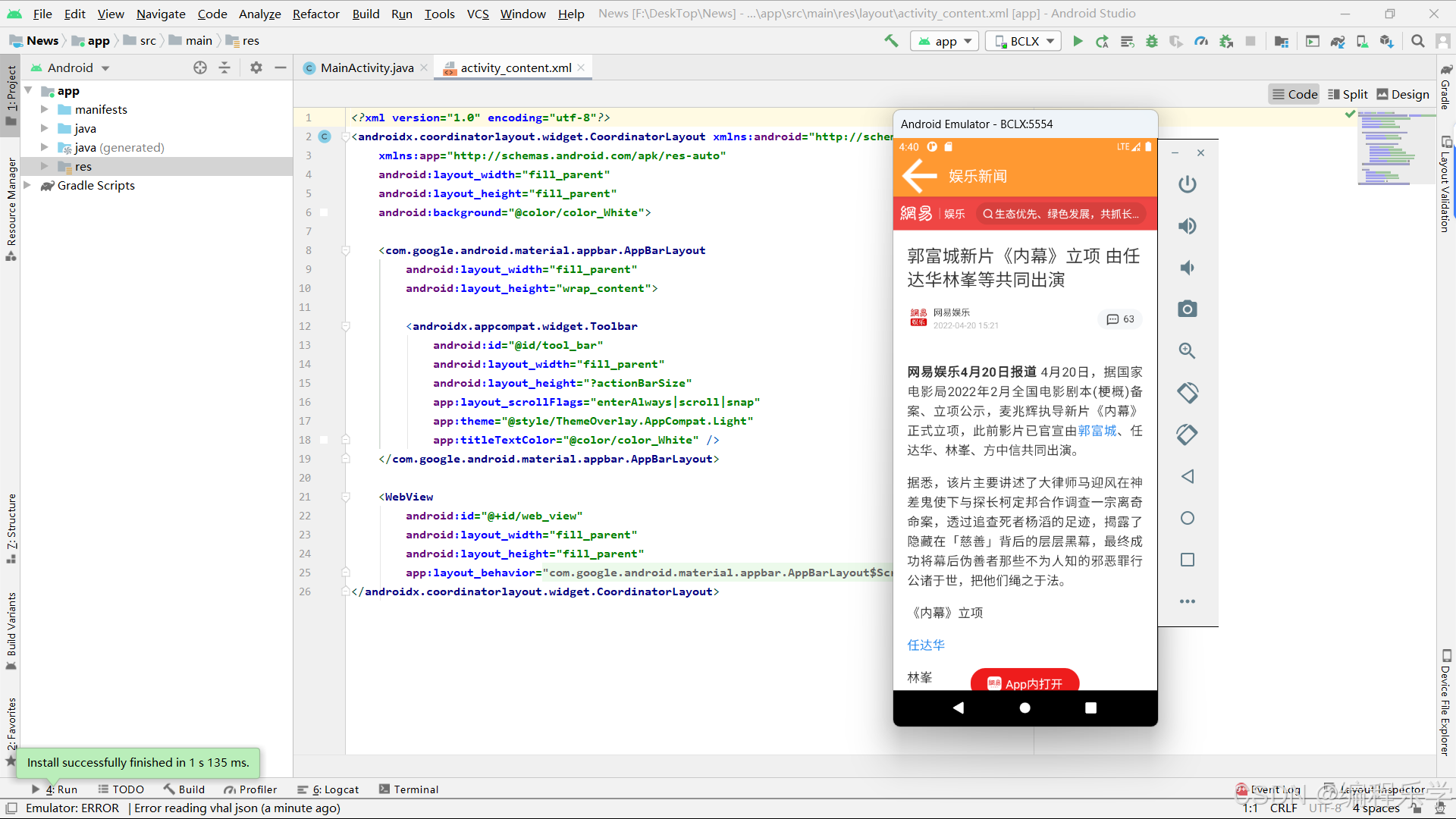Viewport: 1456px width, 819px height.
Task: Open SDK Manager icon in toolbar
Action: (1387, 41)
